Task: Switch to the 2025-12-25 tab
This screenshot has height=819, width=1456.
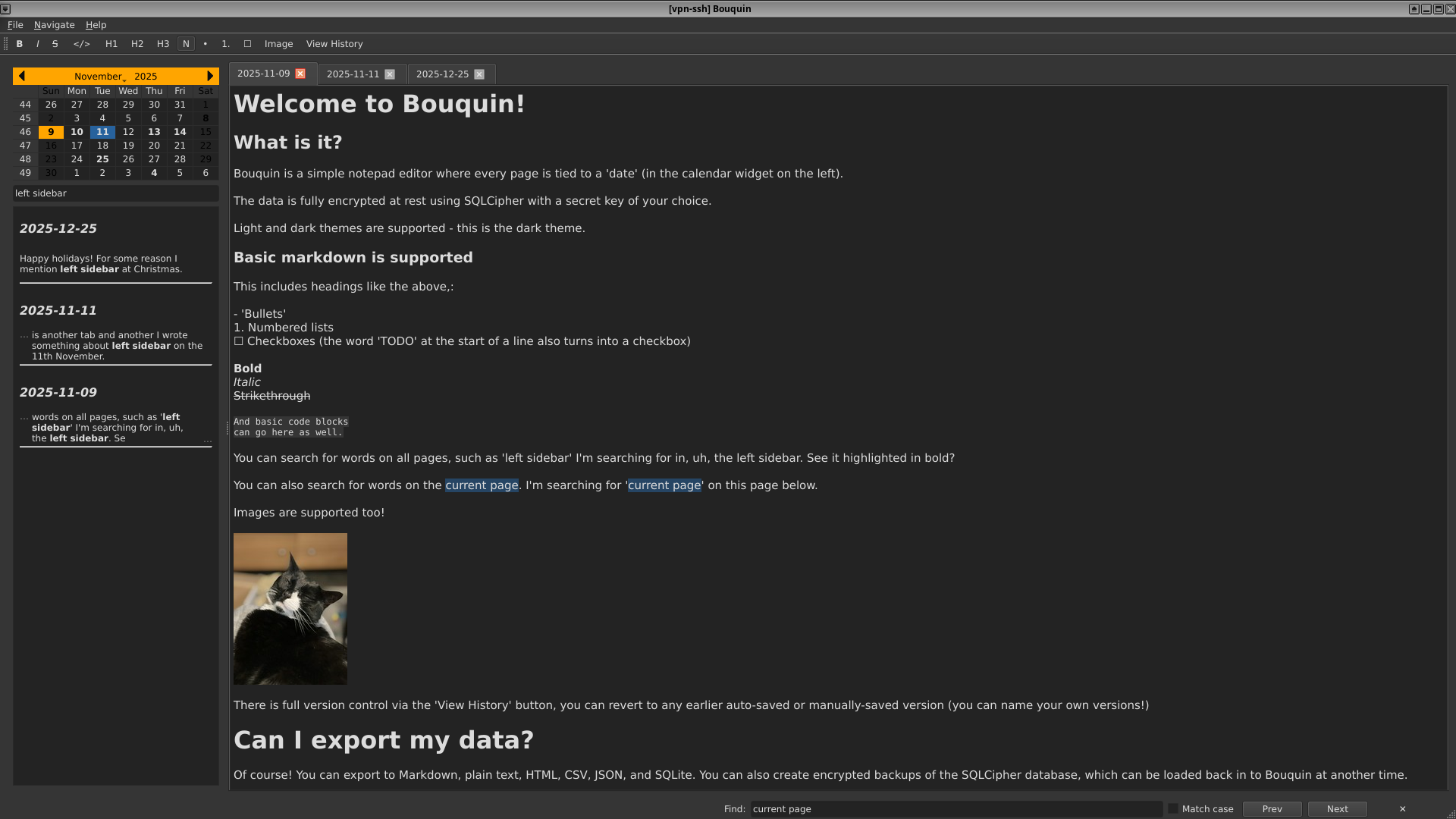Action: pyautogui.click(x=442, y=74)
